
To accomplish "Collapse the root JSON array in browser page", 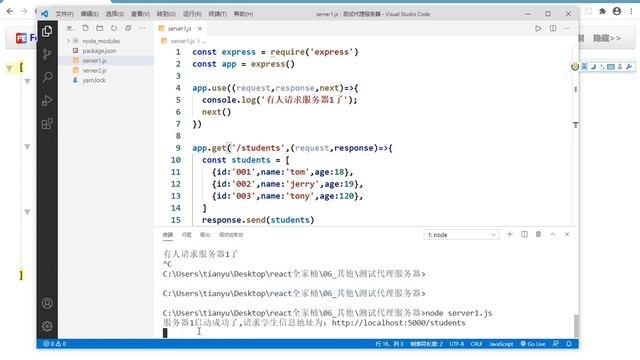I will pyautogui.click(x=9, y=68).
